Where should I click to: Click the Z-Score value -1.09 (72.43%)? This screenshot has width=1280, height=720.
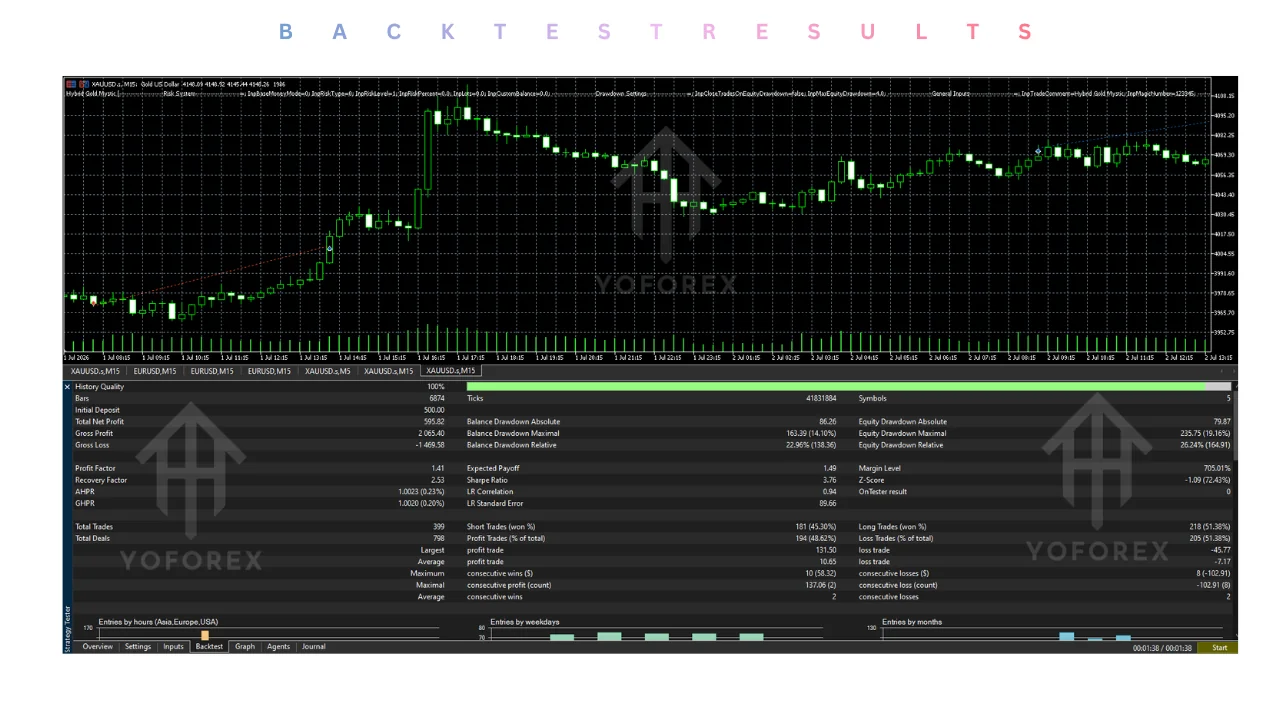click(1207, 480)
